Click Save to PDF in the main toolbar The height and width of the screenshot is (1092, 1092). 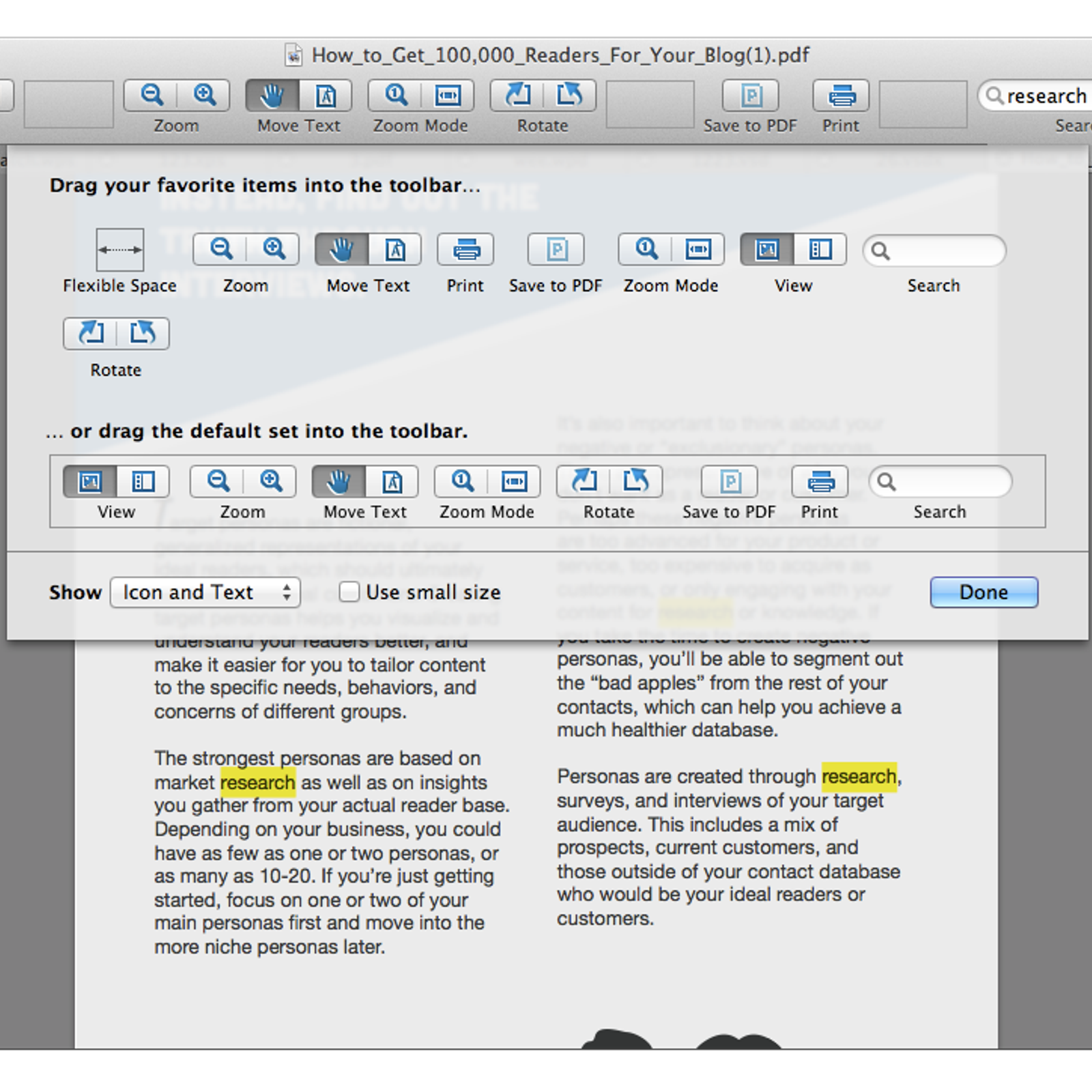point(751,96)
